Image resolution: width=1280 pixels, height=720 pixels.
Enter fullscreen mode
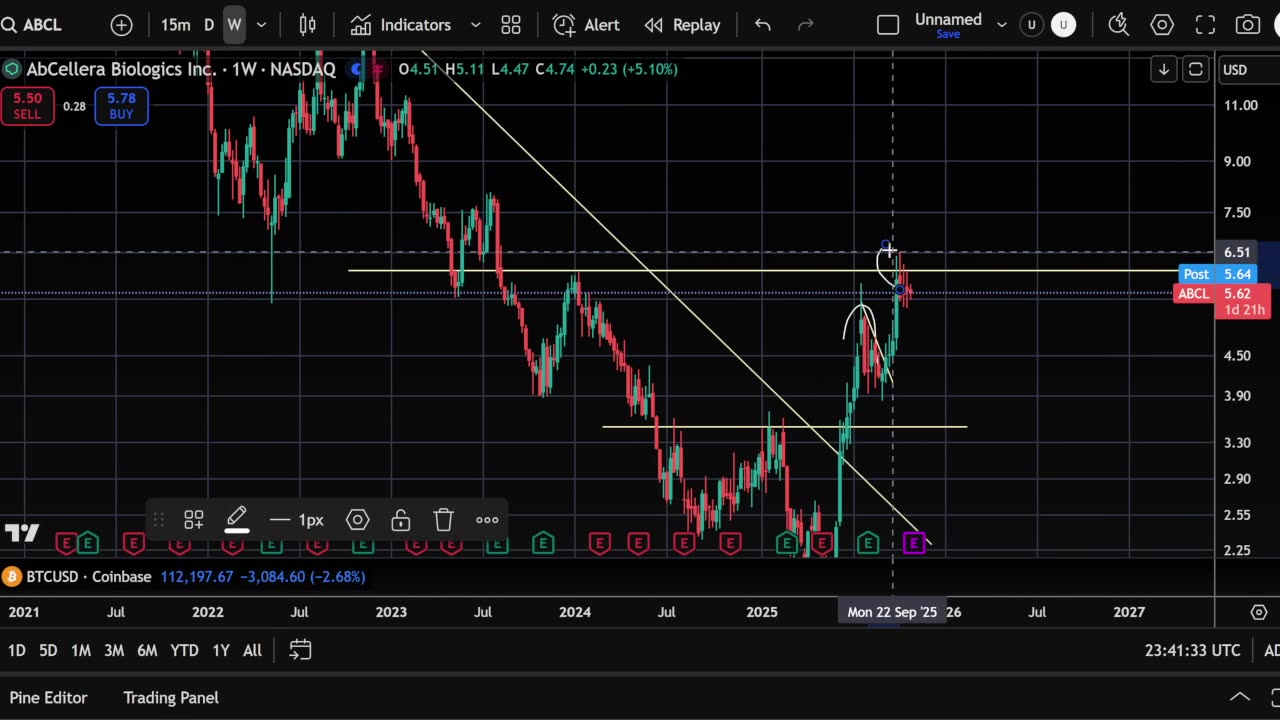coord(1206,25)
